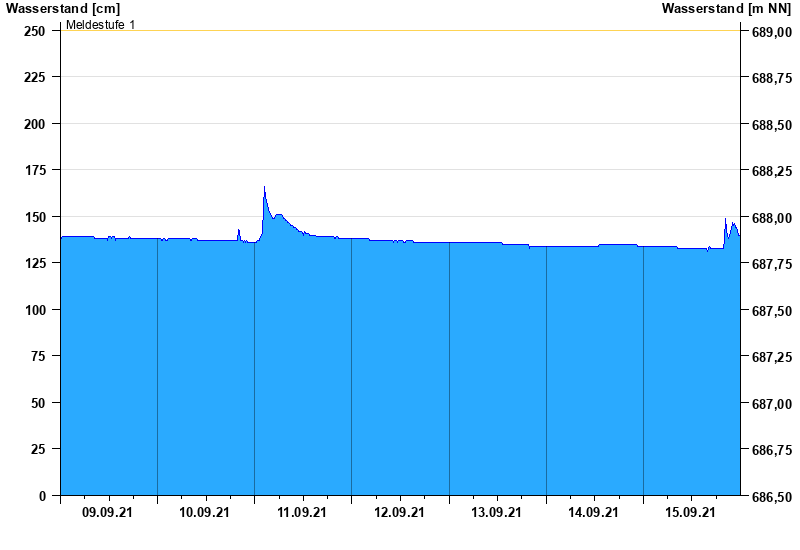Click the 225 value on the left axis

tap(34, 77)
